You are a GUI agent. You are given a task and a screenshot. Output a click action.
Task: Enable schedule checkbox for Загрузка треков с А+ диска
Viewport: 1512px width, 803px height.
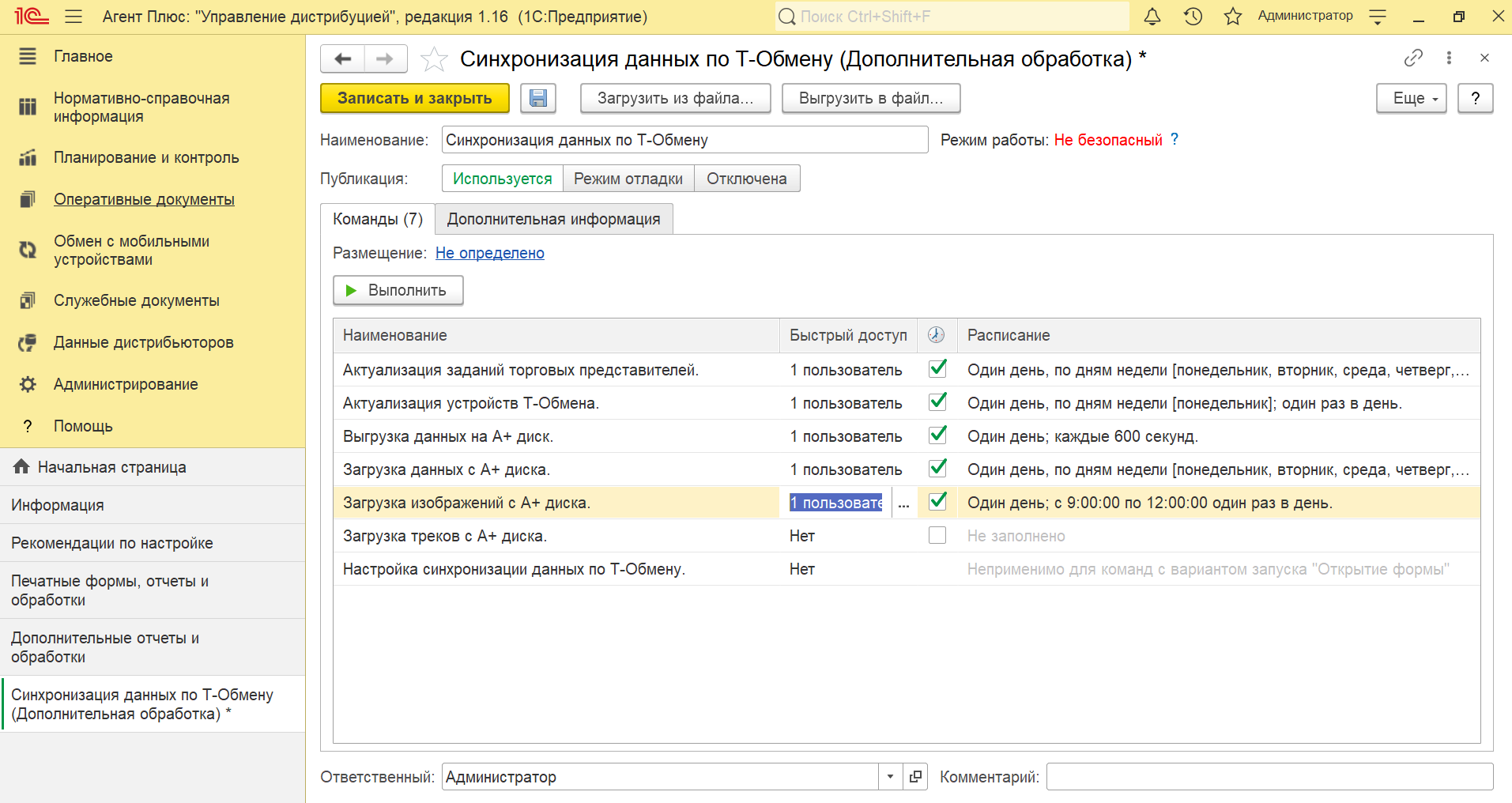(937, 535)
